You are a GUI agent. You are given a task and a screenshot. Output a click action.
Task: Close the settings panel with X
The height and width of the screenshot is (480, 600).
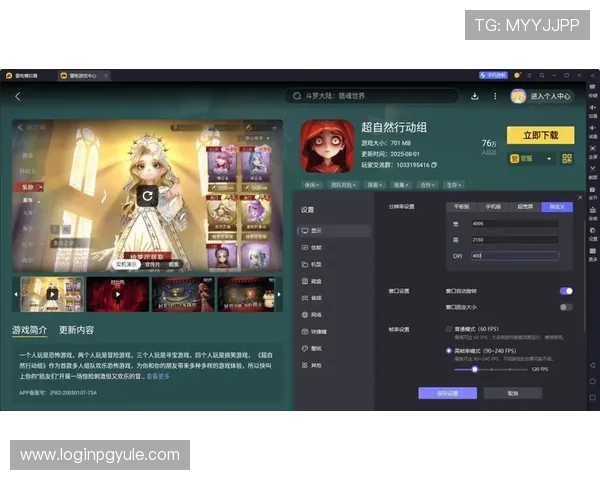click(580, 198)
